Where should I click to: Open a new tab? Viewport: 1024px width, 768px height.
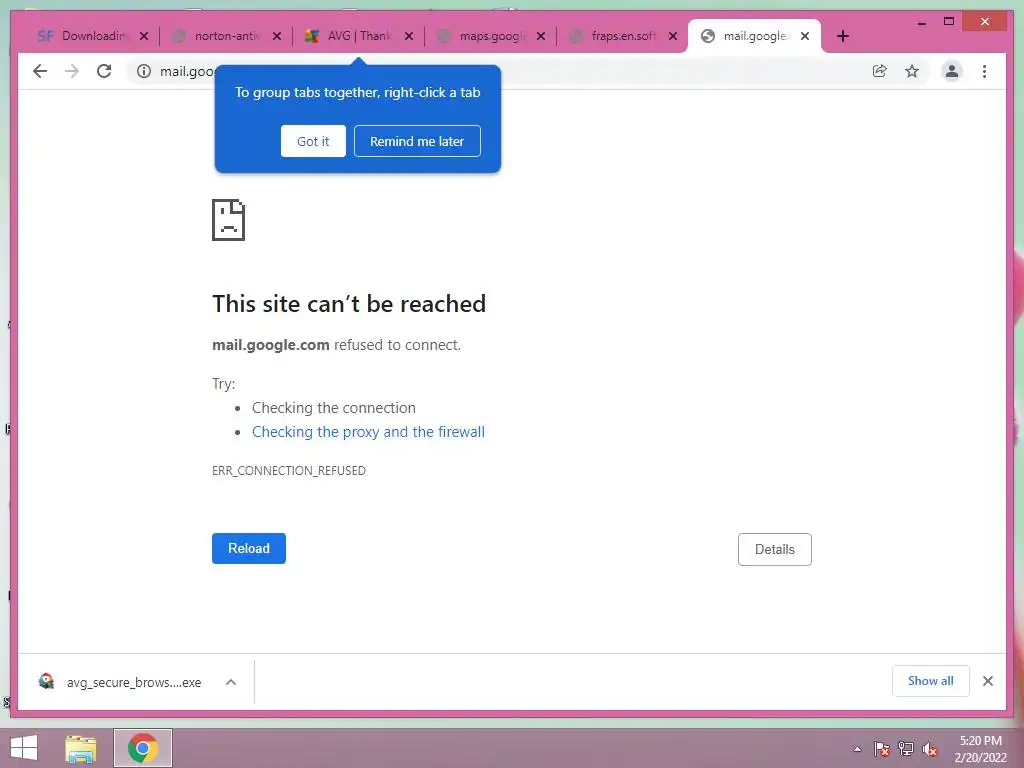(842, 36)
